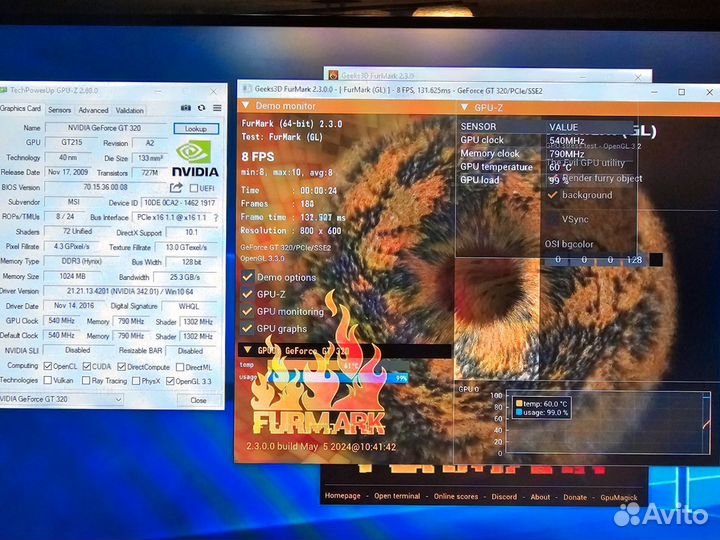Open the GPU-Z hamburger menu

(217, 108)
